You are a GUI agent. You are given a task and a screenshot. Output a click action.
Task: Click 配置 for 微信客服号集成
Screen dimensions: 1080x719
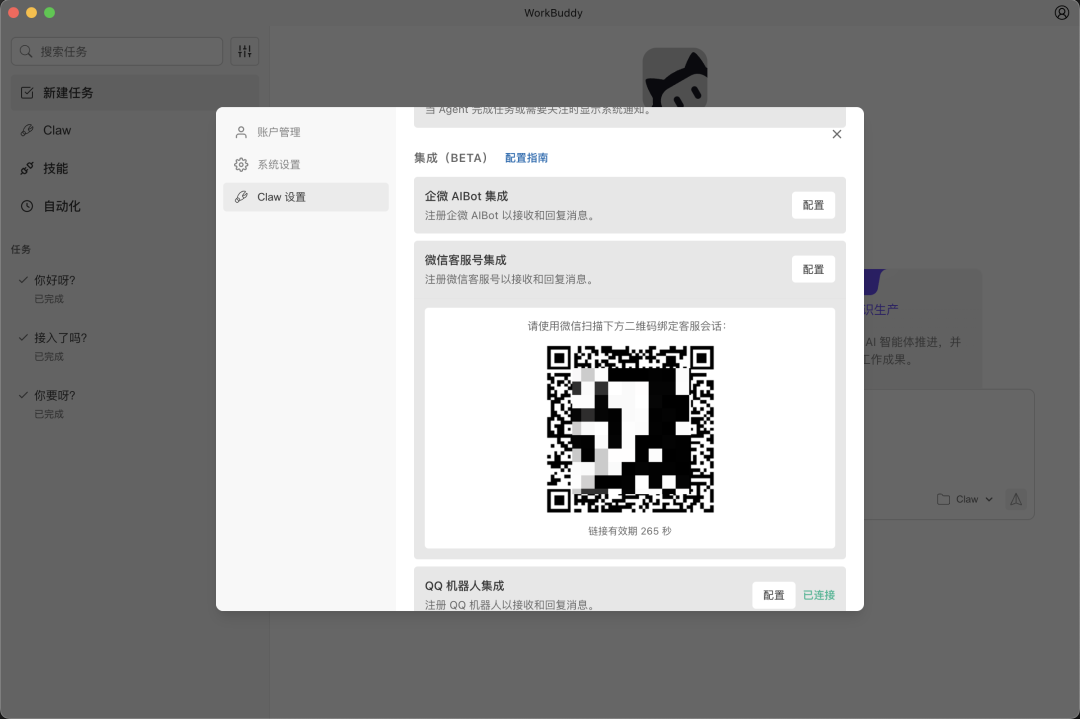pos(813,269)
